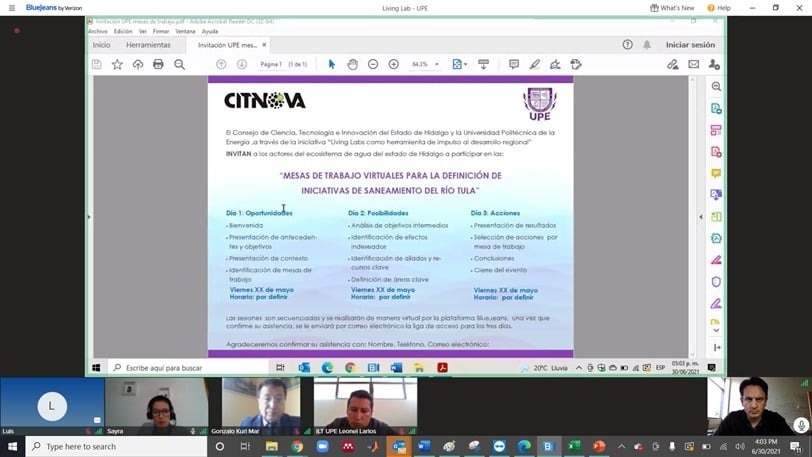This screenshot has width=812, height=457.
Task: Click What's New in BlueJeans header
Action: click(672, 8)
